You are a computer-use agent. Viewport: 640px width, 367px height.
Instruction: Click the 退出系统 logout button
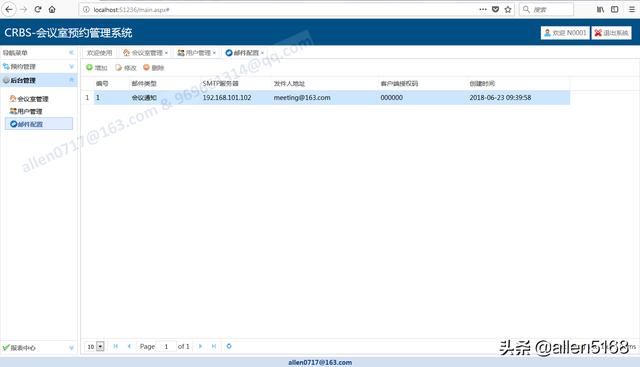(611, 33)
